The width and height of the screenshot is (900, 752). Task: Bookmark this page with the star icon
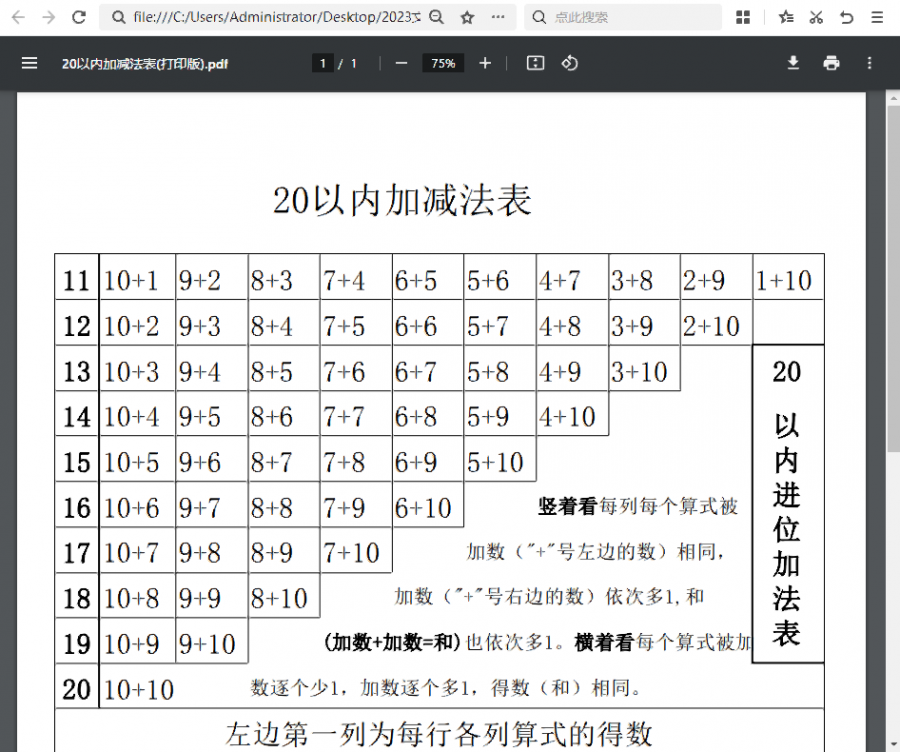pyautogui.click(x=467, y=17)
